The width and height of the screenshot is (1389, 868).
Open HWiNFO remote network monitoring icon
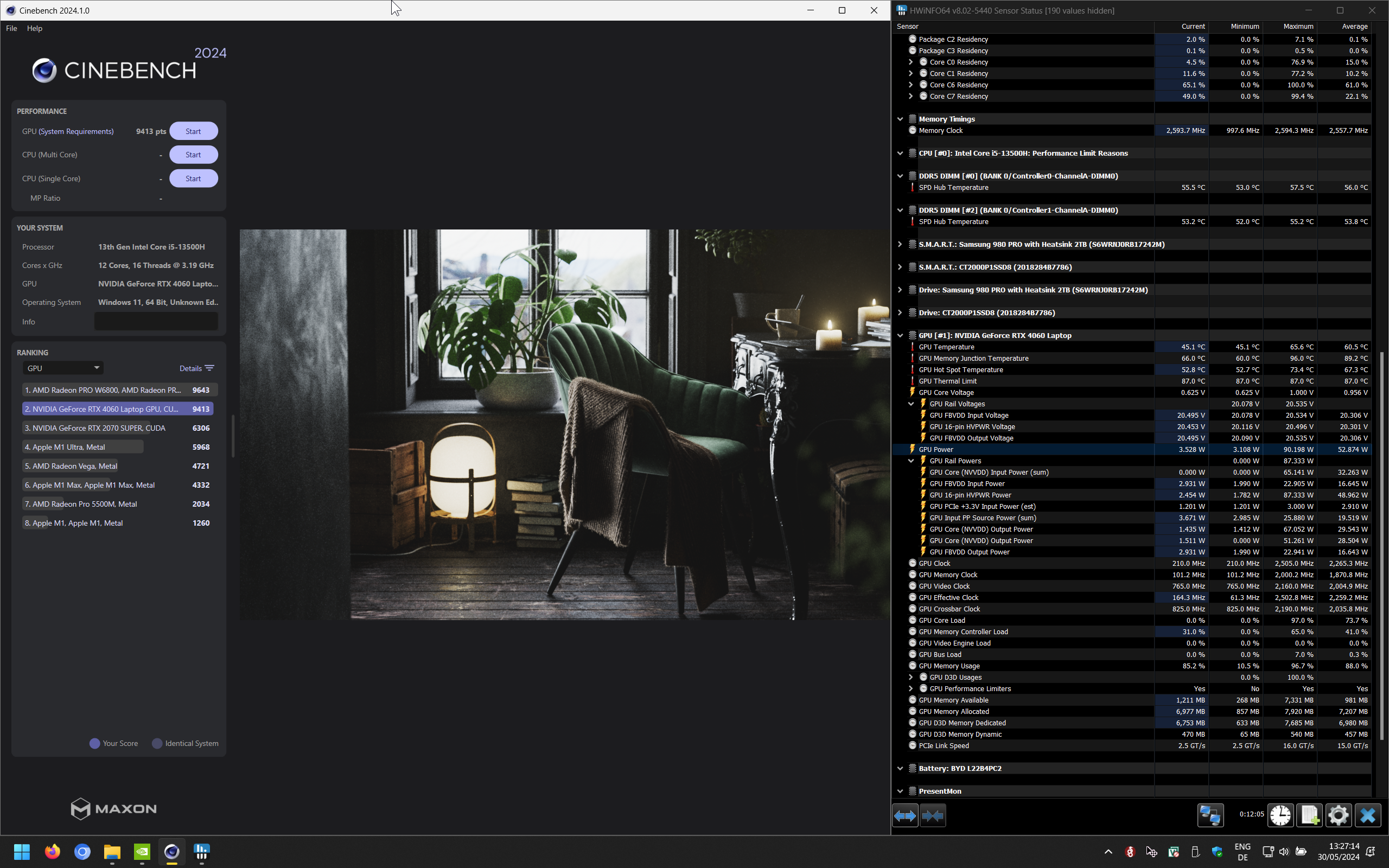[1210, 815]
